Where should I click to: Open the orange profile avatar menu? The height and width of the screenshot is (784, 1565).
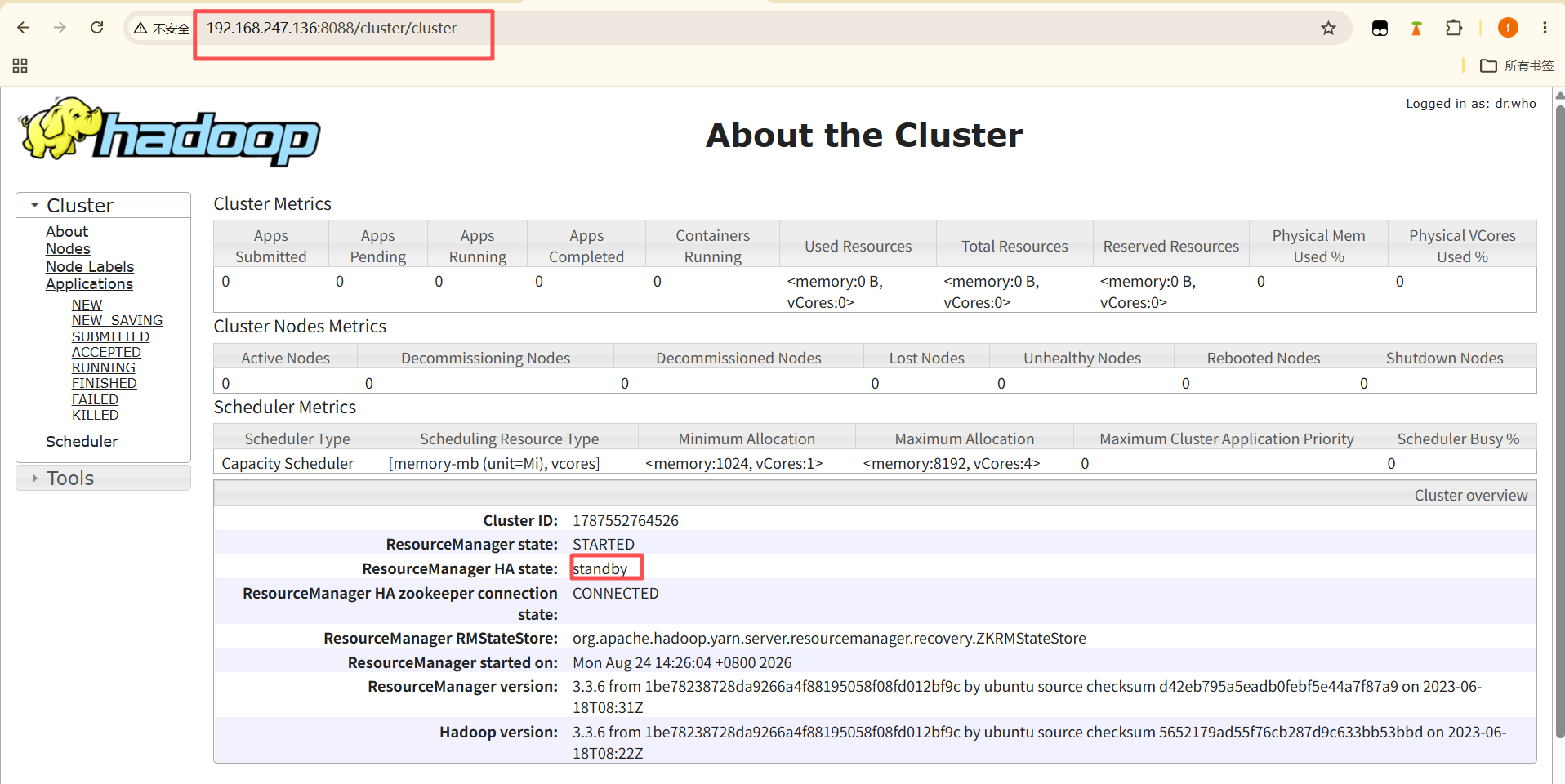coord(1508,28)
